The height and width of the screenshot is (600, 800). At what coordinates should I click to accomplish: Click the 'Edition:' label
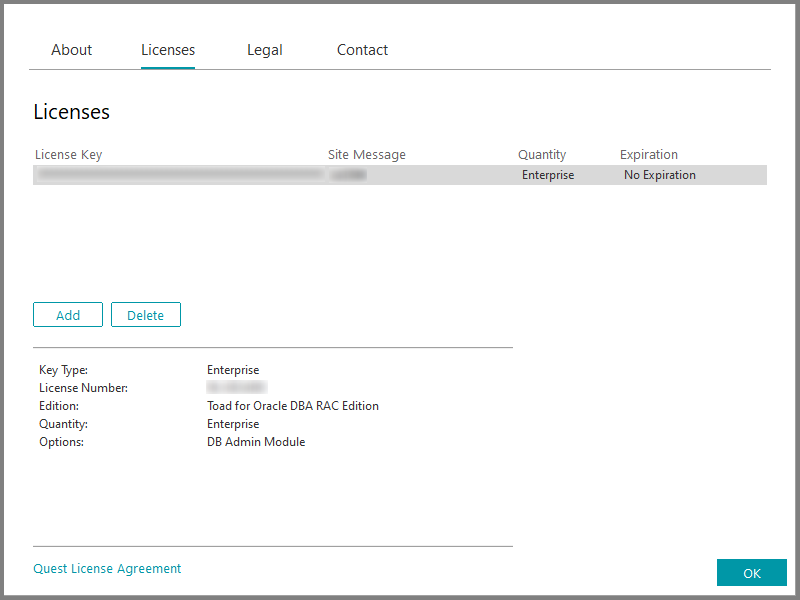coord(59,406)
